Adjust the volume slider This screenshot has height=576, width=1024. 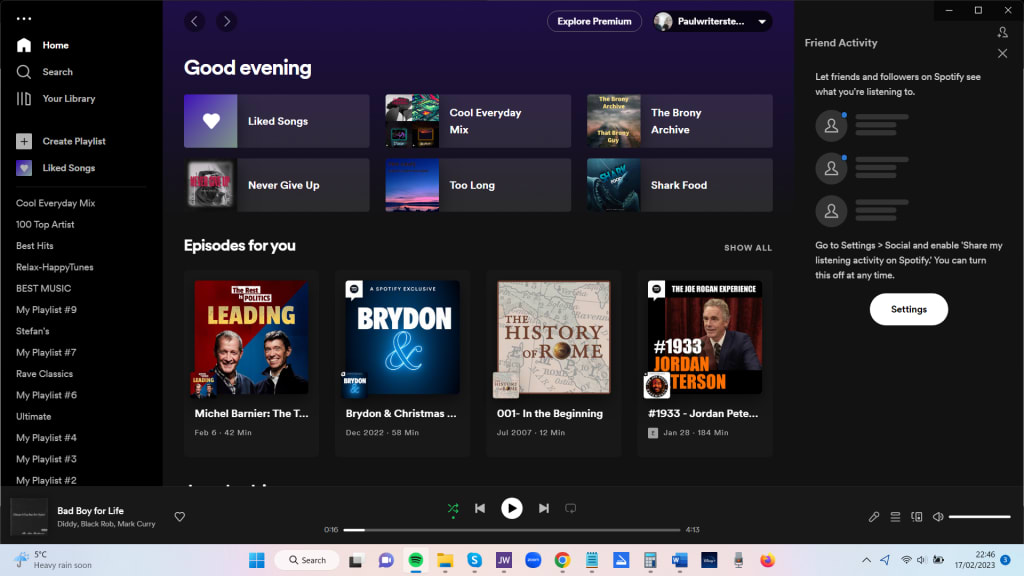click(x=980, y=517)
